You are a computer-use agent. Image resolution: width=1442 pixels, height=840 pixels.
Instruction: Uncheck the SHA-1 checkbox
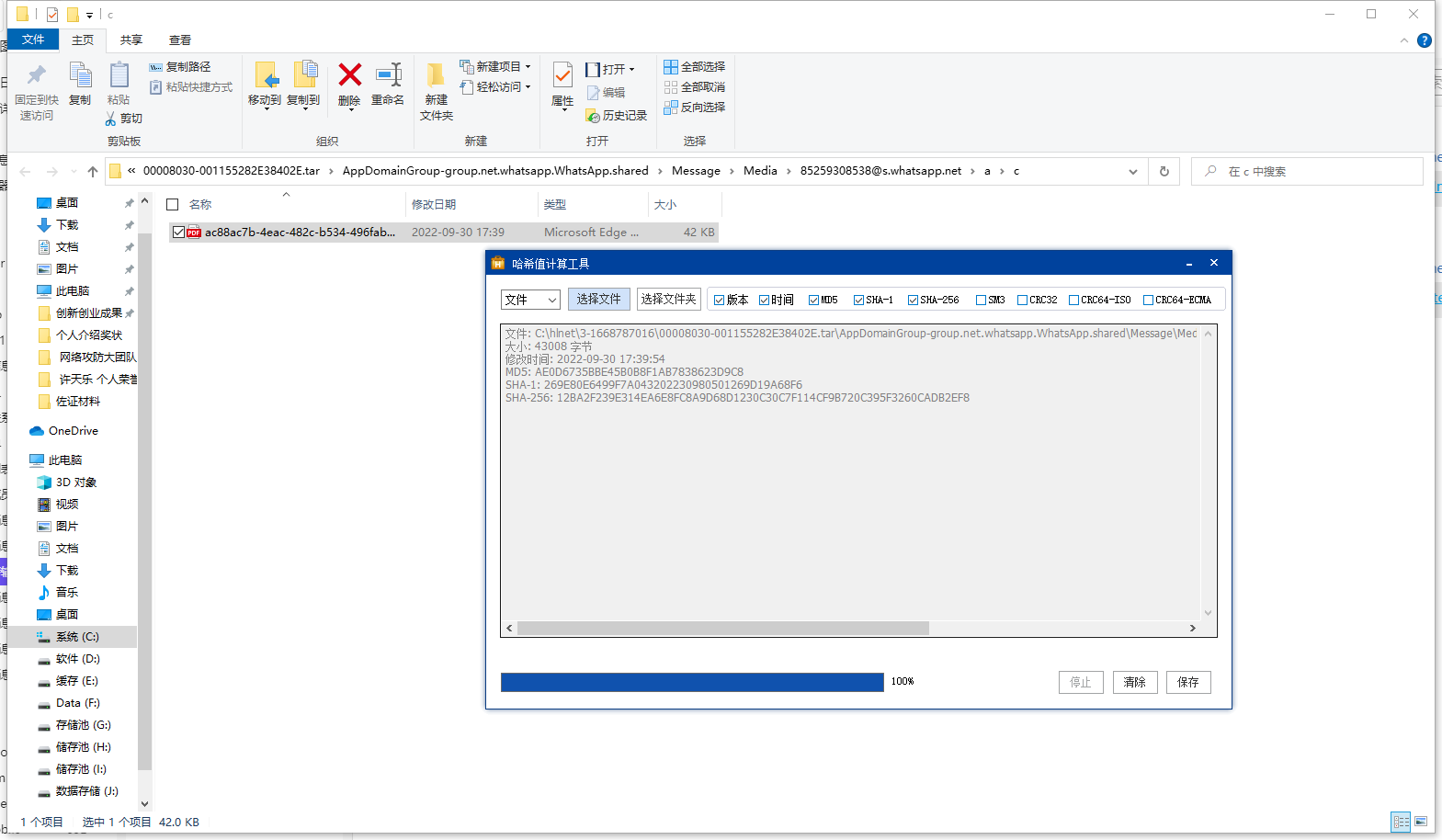pyautogui.click(x=858, y=301)
